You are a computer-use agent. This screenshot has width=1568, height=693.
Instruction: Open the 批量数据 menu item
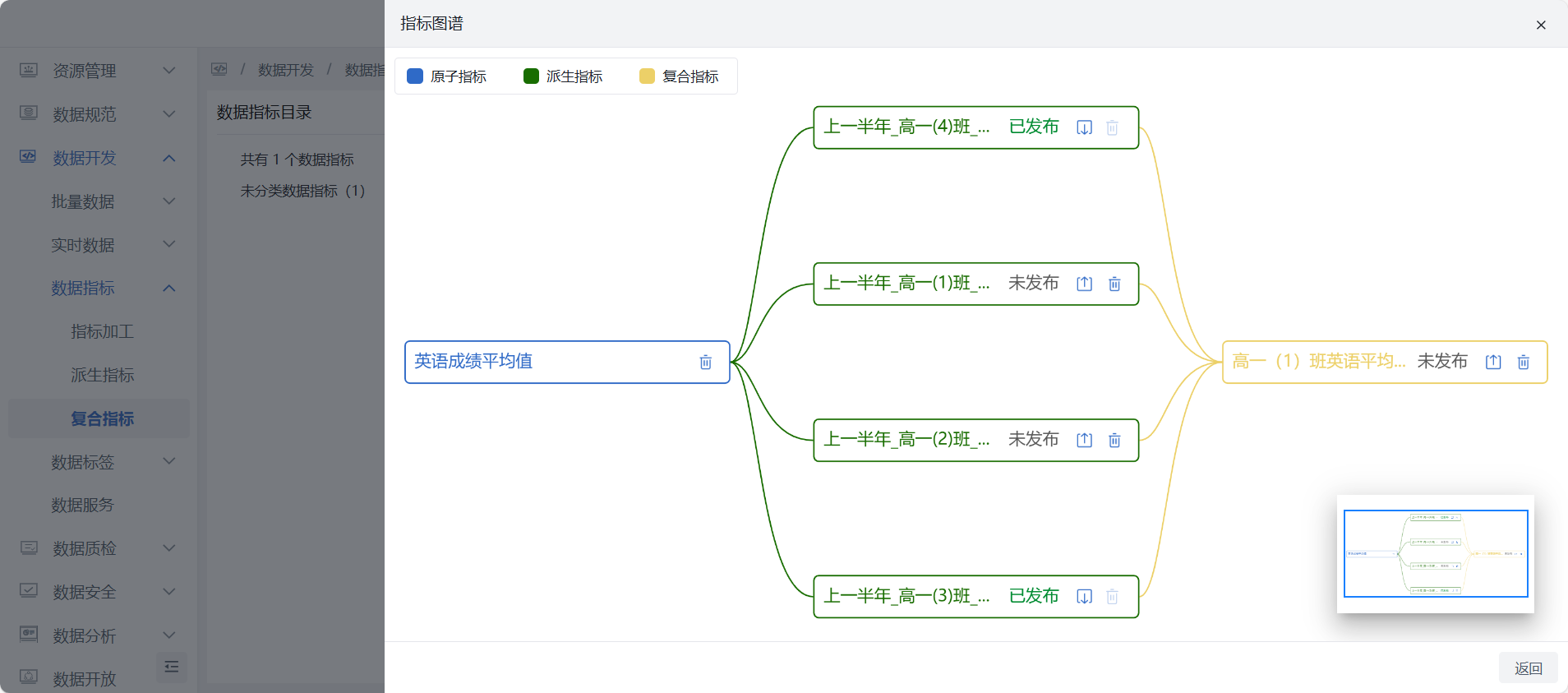coord(83,201)
